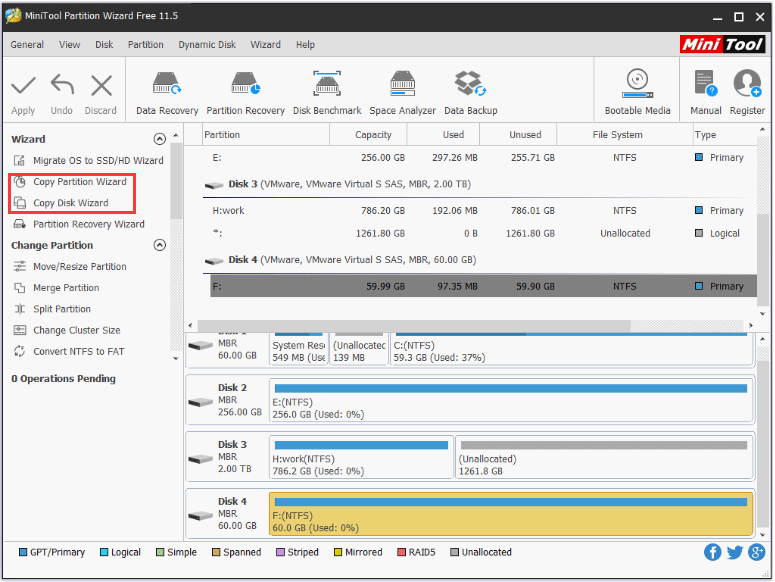Click the MiniTool logo

point(722,44)
